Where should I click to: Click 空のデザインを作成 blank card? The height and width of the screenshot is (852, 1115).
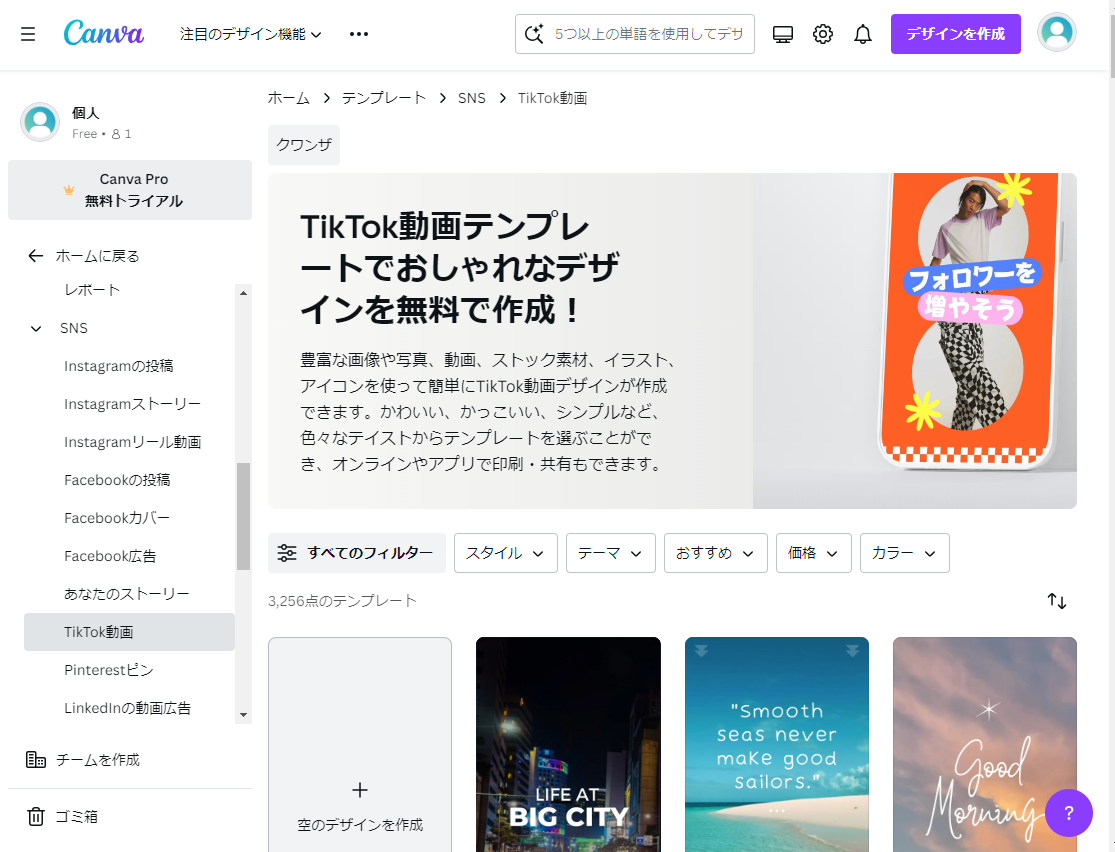[360, 745]
